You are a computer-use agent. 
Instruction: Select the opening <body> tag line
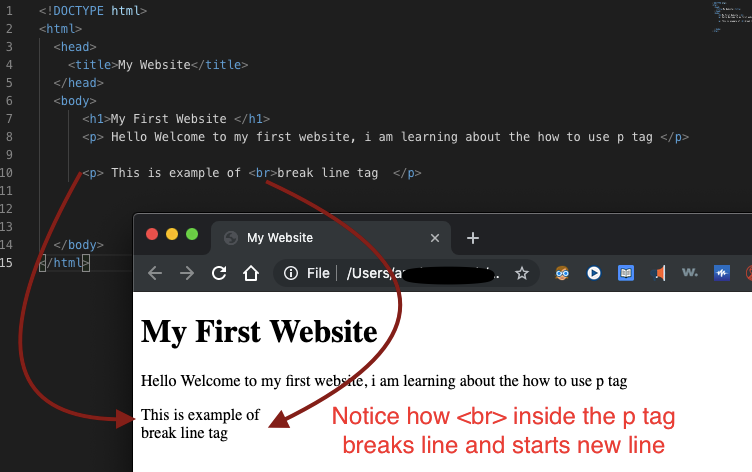75,101
